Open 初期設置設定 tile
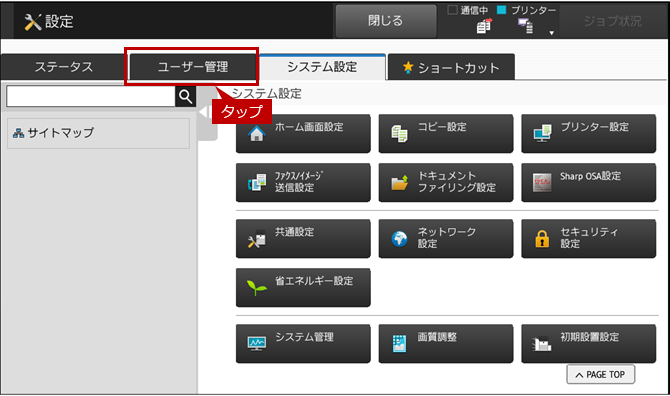 pyautogui.click(x=588, y=343)
